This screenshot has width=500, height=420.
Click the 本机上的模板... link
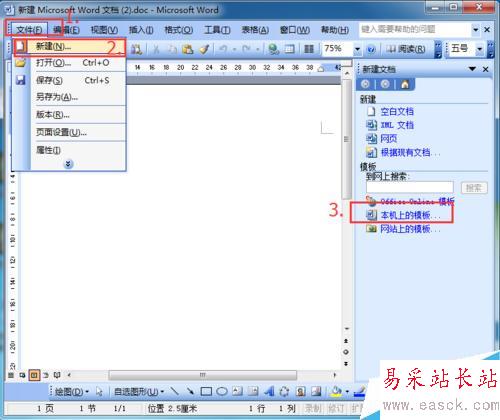(410, 215)
